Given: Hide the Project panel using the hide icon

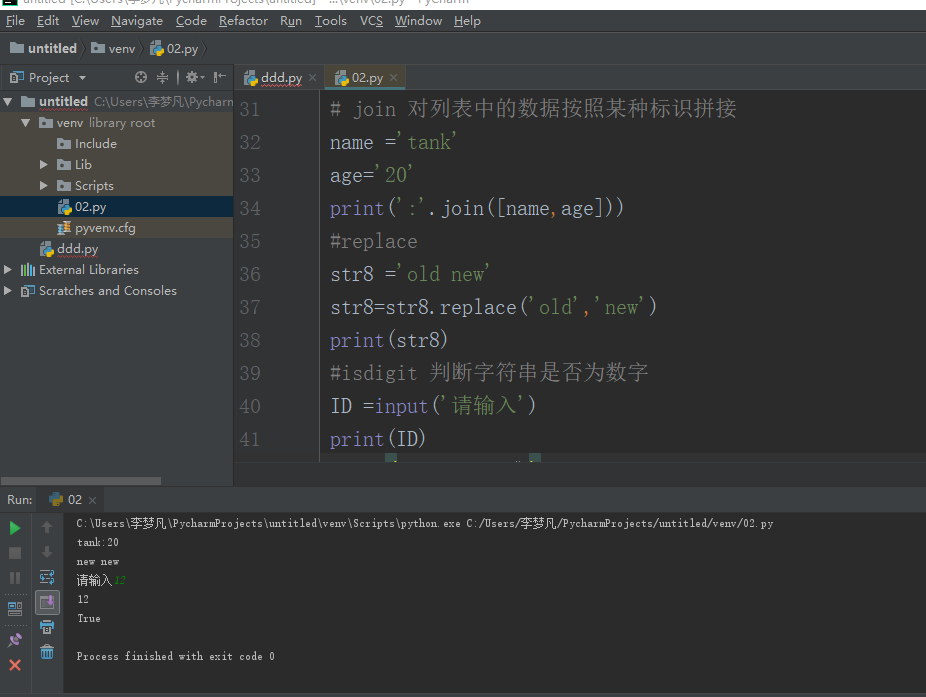Looking at the screenshot, I should [x=219, y=77].
